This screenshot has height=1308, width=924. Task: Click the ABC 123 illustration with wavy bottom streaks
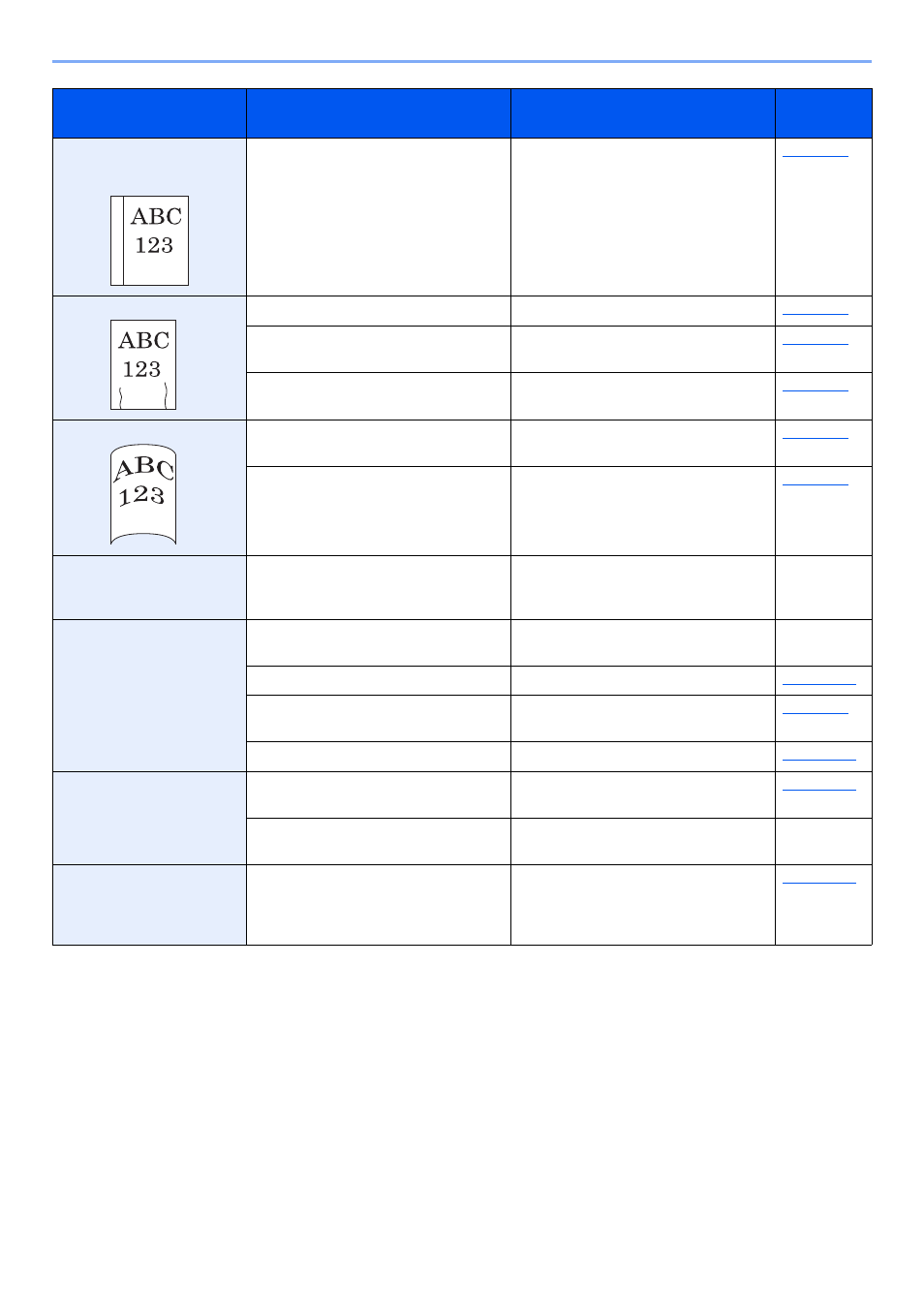(x=143, y=364)
